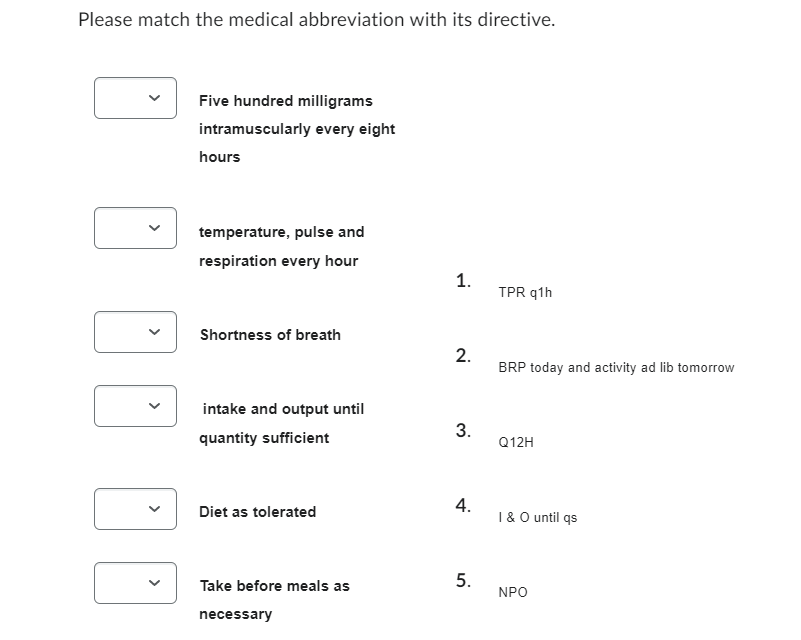The height and width of the screenshot is (640, 801).
Task: Click the 'intake and output until quantity sufficient' text
Action: (x=282, y=423)
